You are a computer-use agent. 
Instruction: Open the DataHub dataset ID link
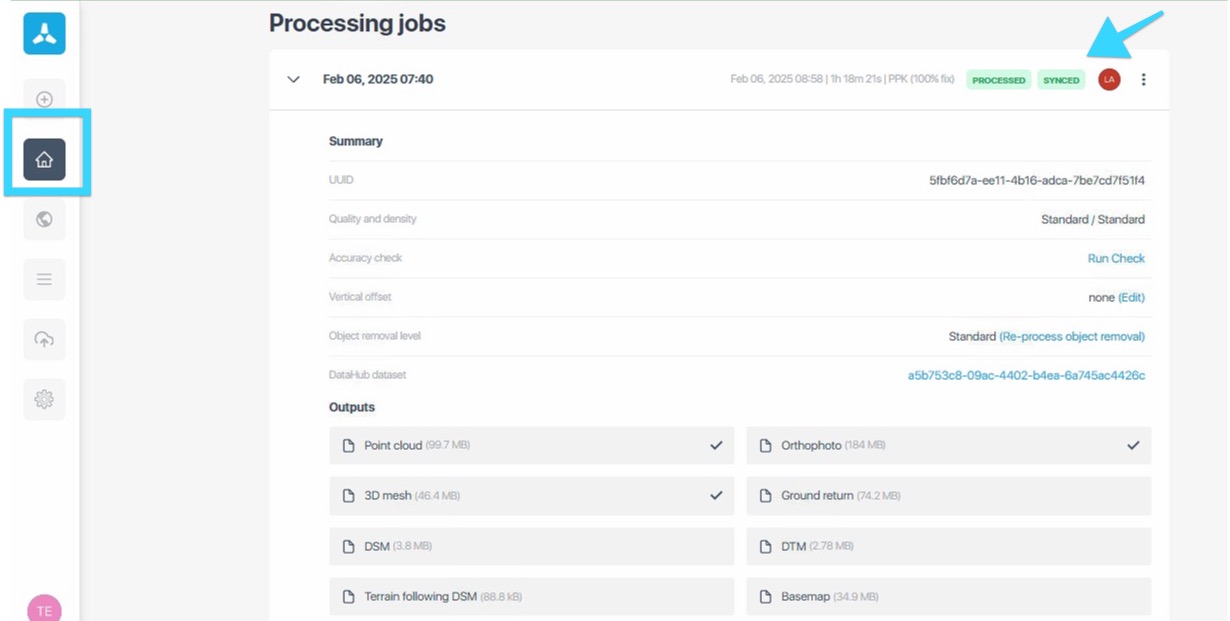coord(1026,375)
